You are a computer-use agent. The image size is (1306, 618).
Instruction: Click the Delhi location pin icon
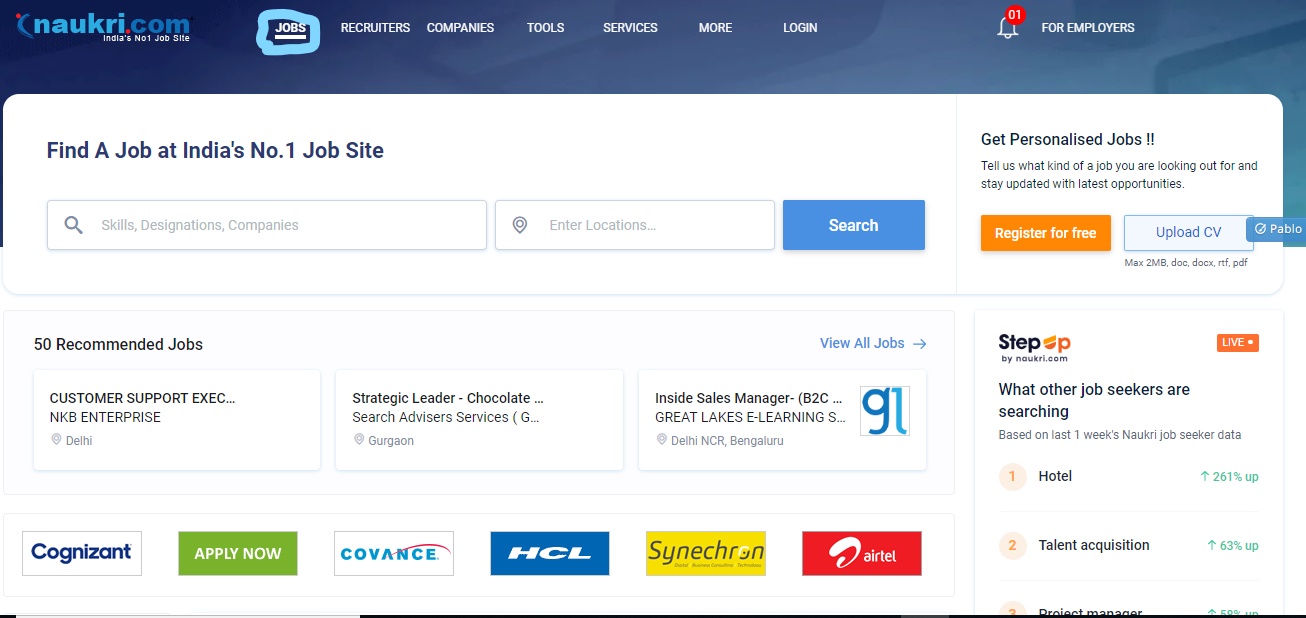57,440
